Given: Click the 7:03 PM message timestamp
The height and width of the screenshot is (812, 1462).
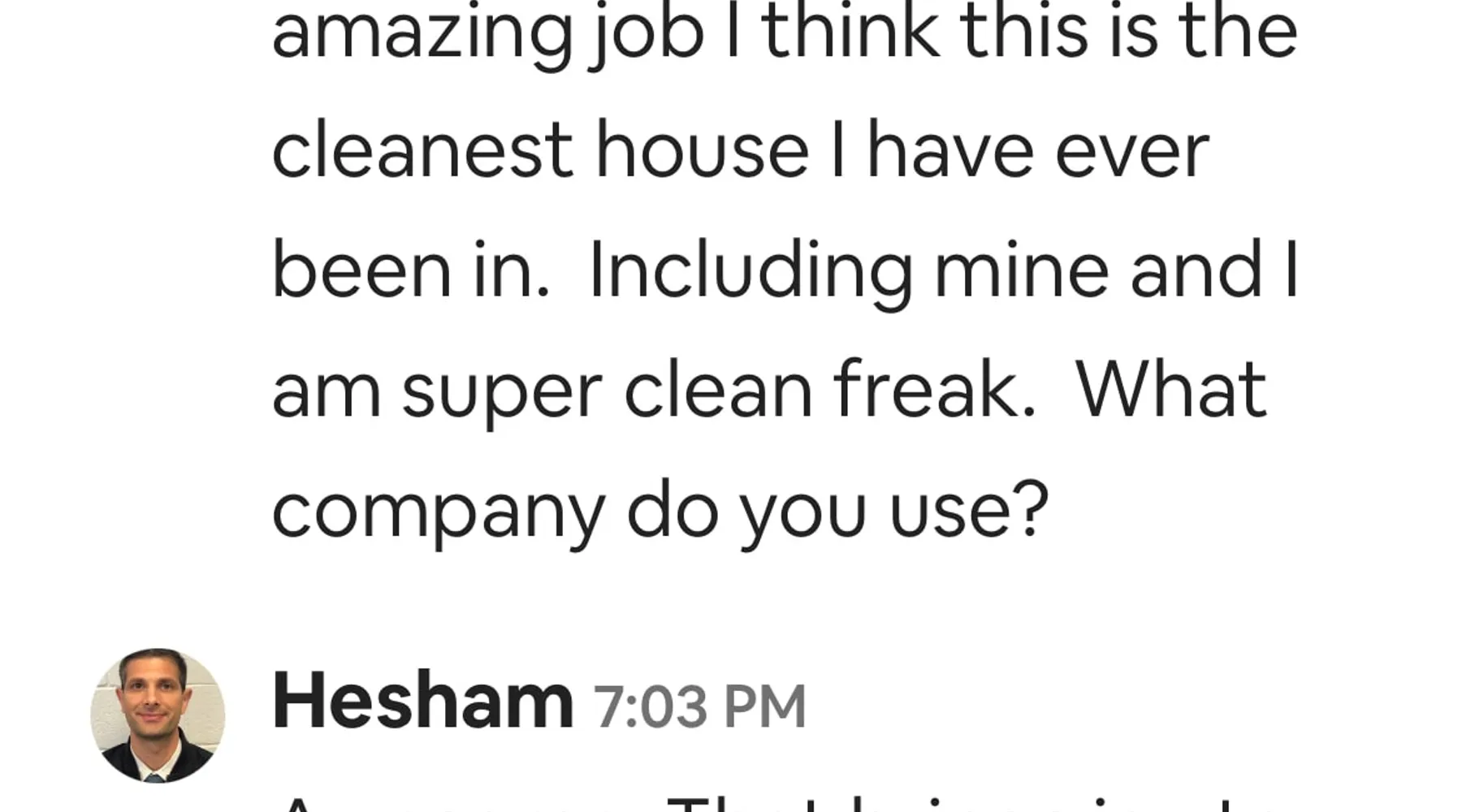Looking at the screenshot, I should (699, 706).
